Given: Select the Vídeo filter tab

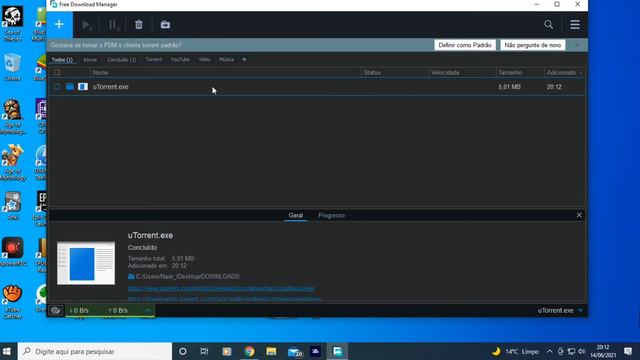Looking at the screenshot, I should coord(204,60).
